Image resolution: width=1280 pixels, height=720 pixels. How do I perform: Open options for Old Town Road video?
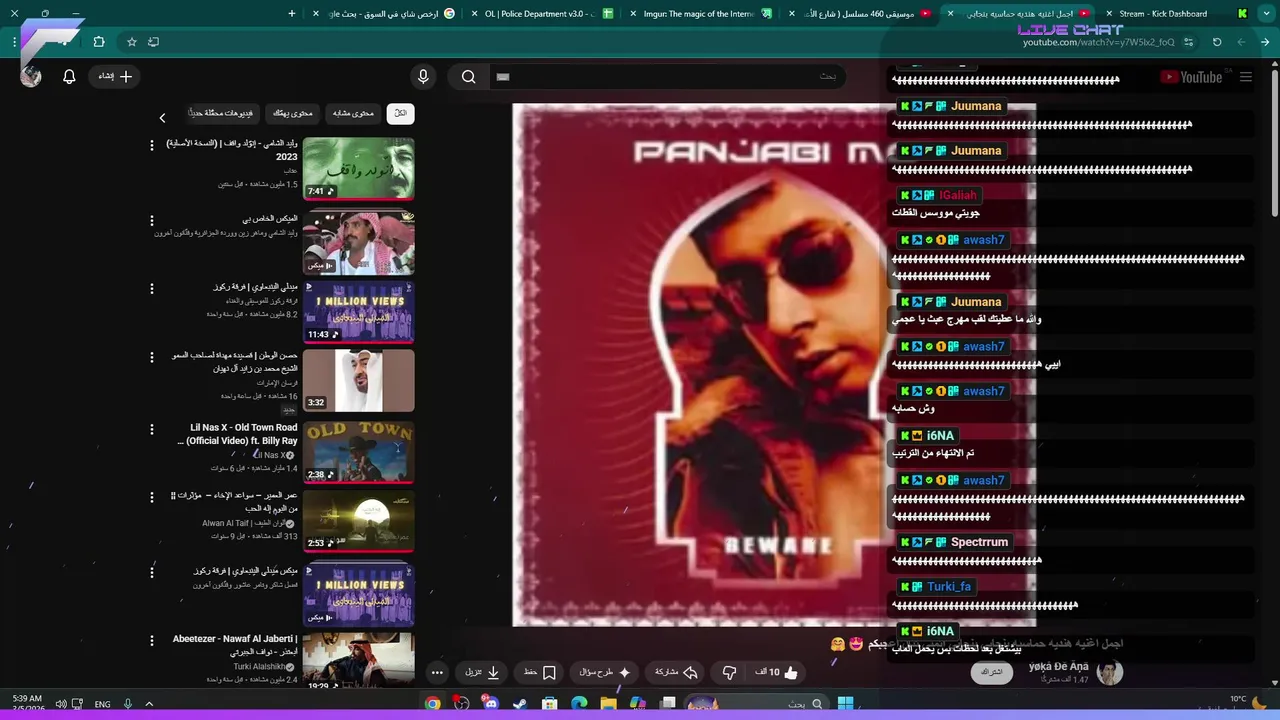(x=152, y=429)
